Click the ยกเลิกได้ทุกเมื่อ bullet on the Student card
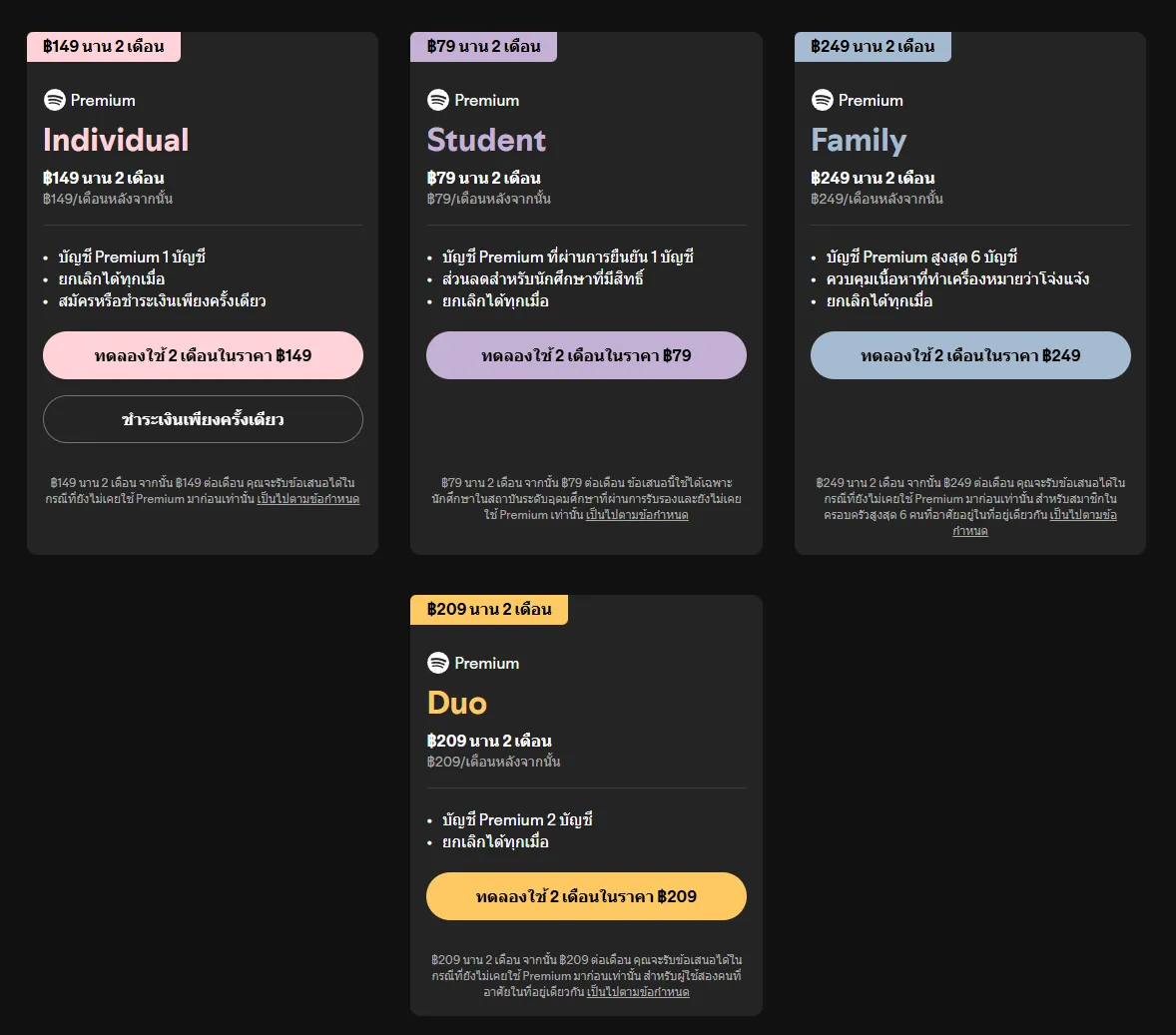Viewport: 1176px width, 1035px height. (495, 301)
